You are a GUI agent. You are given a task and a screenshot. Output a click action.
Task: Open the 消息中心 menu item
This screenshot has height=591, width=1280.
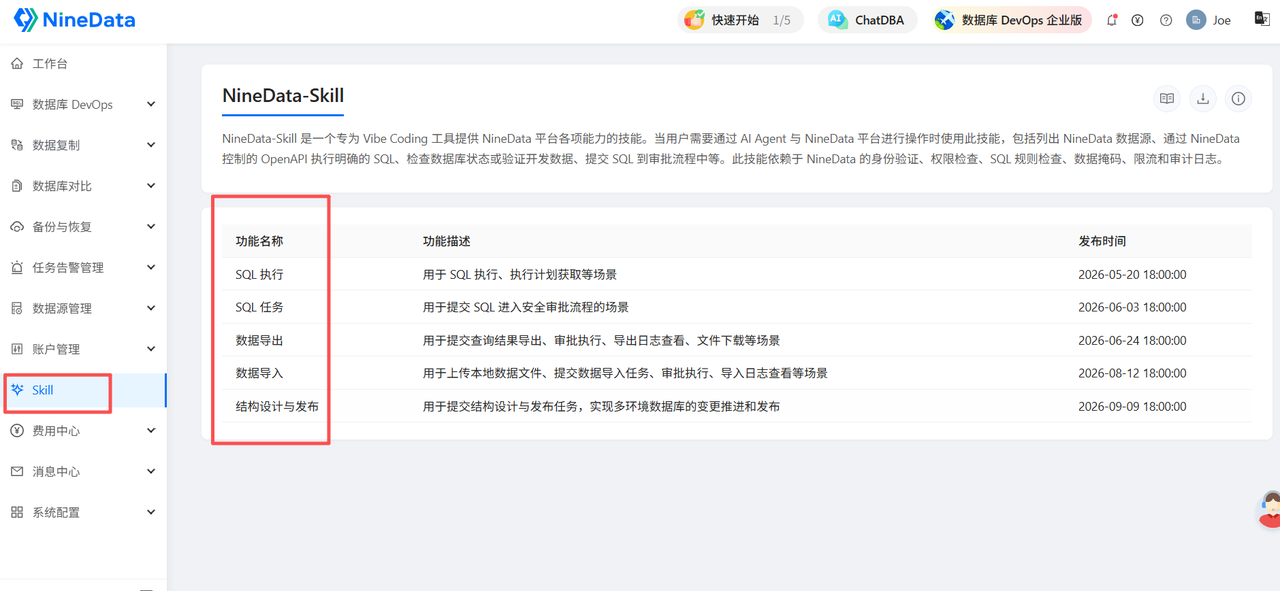point(83,471)
